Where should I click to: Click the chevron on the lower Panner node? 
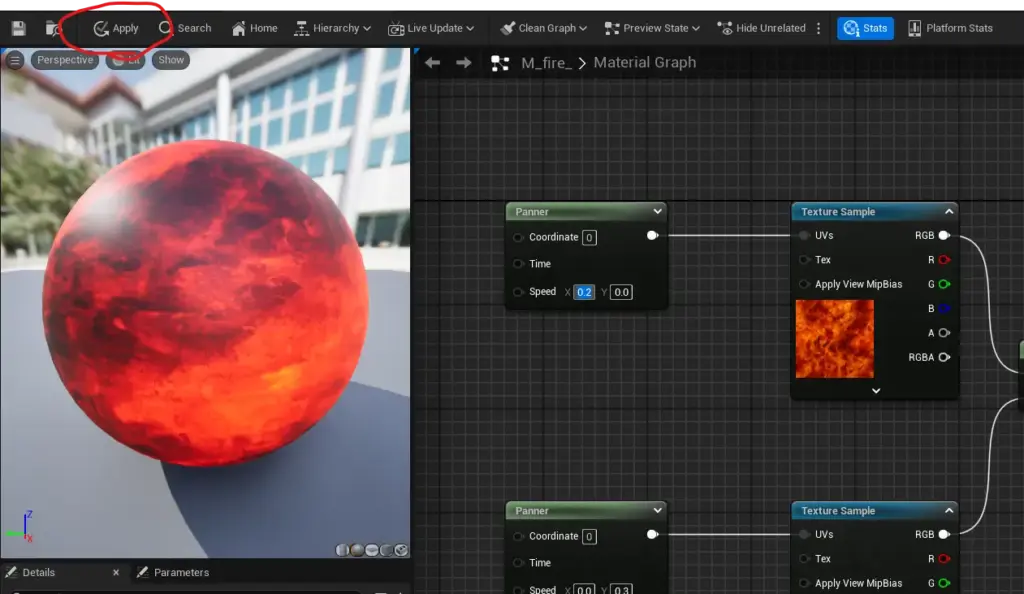(658, 510)
